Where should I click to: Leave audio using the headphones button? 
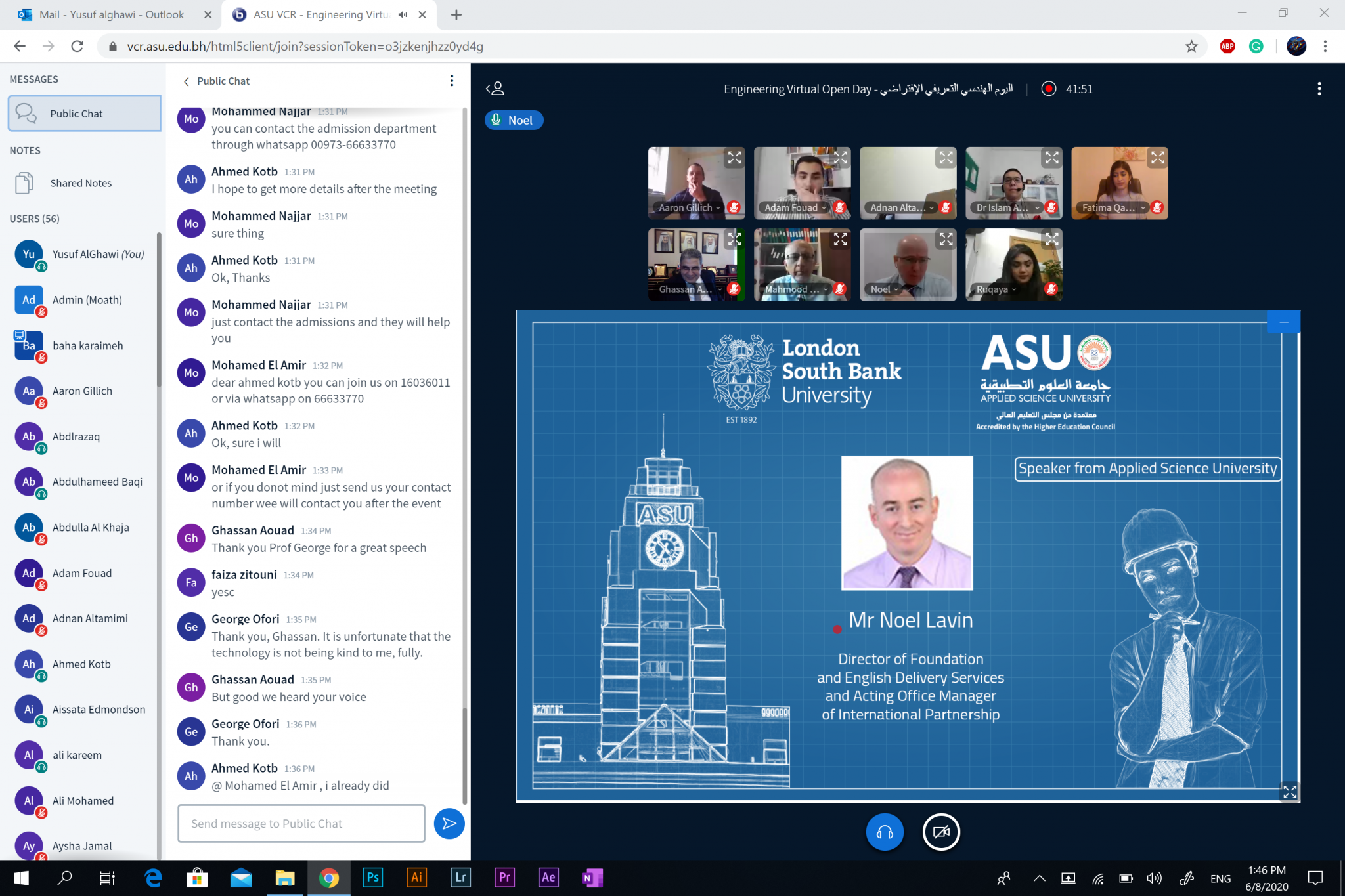click(885, 832)
